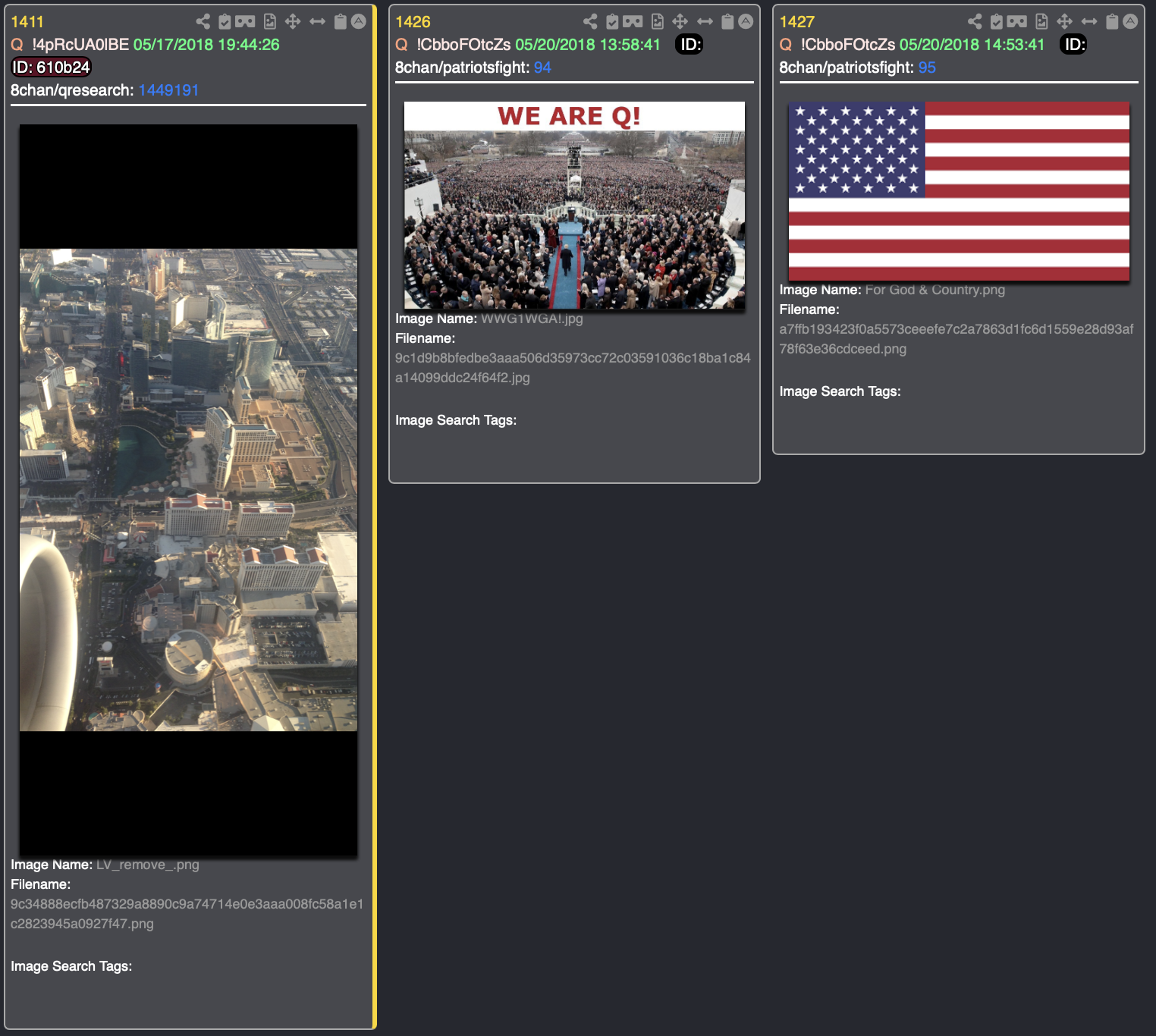Share post 1426 via its share icon
1156x1036 pixels.
coord(590,22)
